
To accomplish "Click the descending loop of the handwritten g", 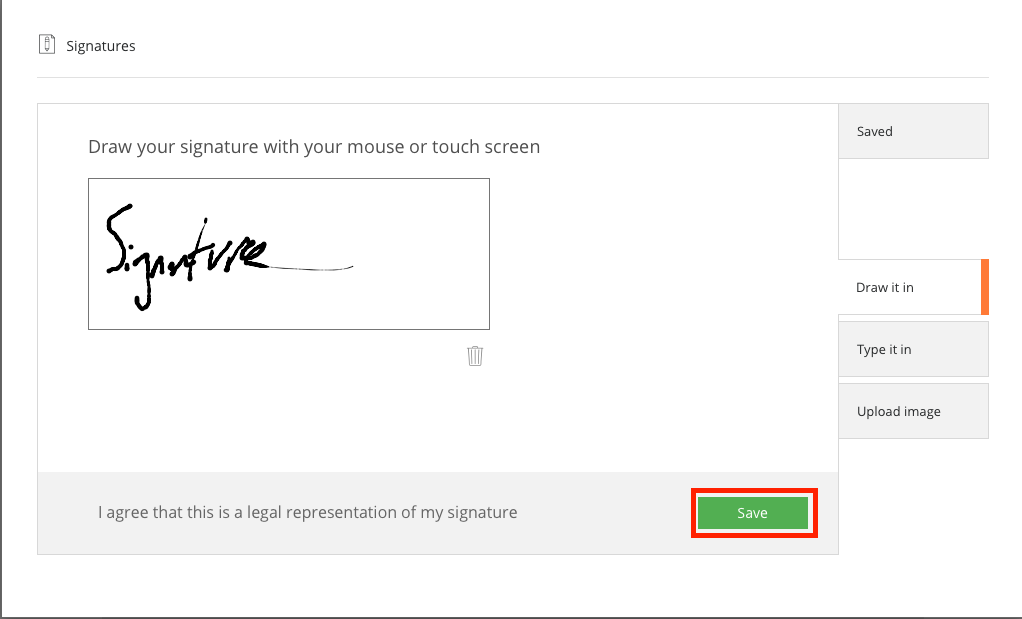I will pyautogui.click(x=143, y=295).
